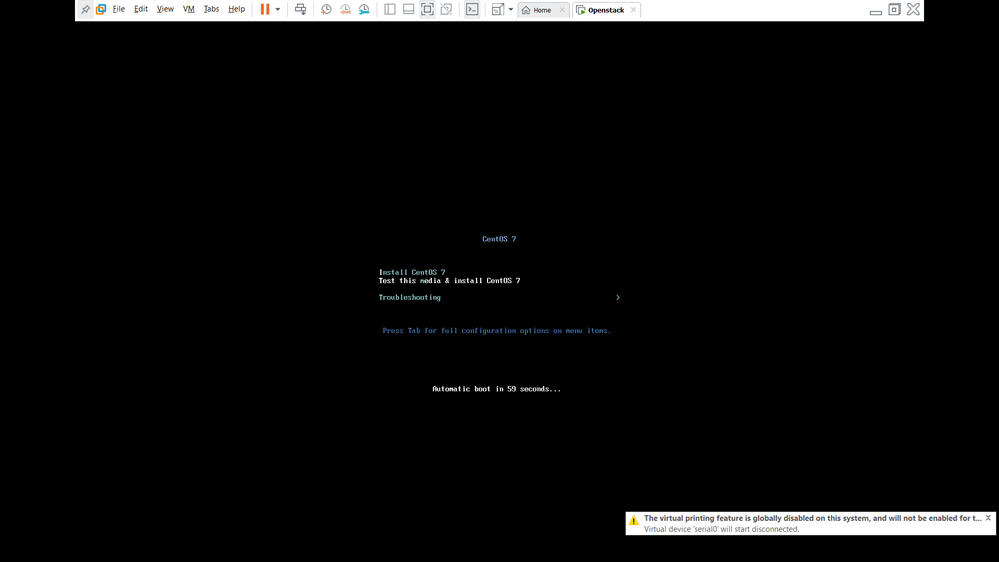Close the Openstack tab
The height and width of the screenshot is (562, 999).
tap(633, 10)
